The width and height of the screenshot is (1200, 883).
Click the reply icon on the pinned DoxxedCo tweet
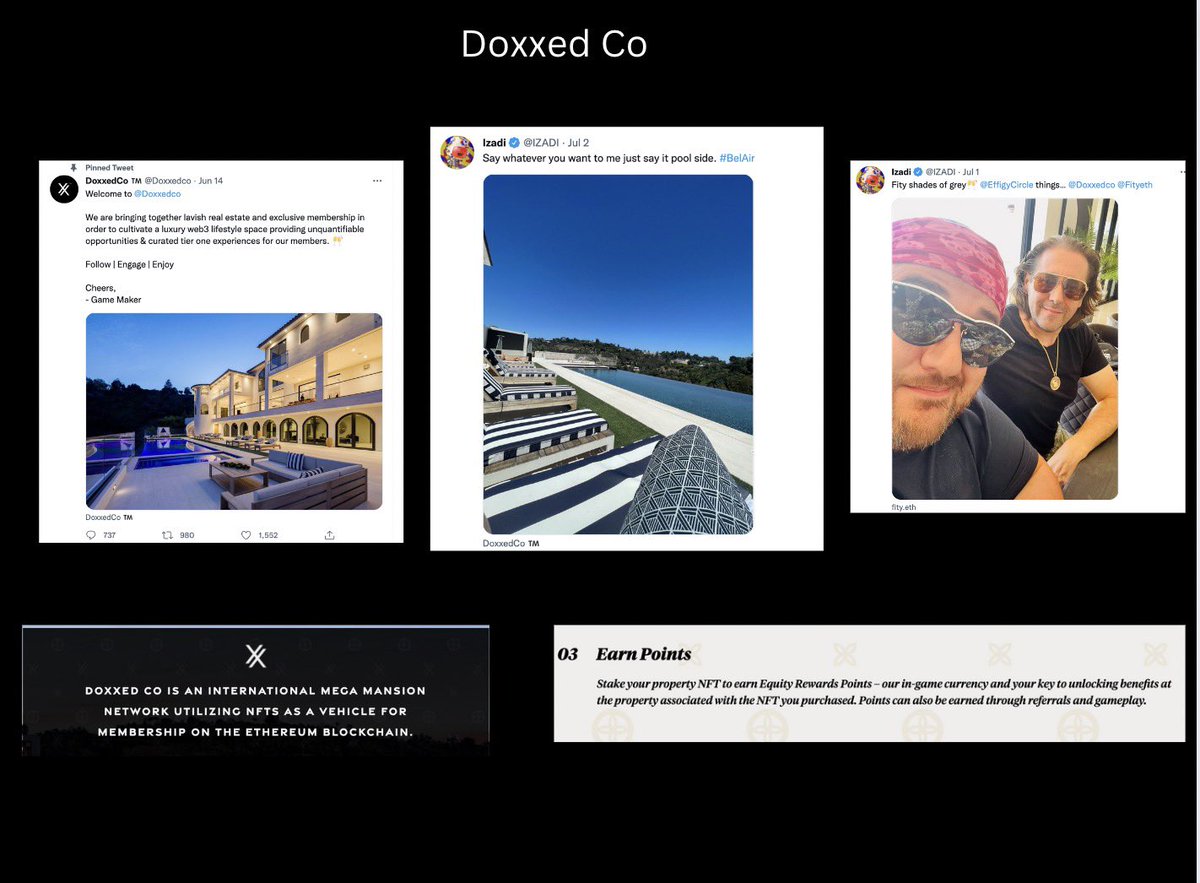pyautogui.click(x=90, y=536)
